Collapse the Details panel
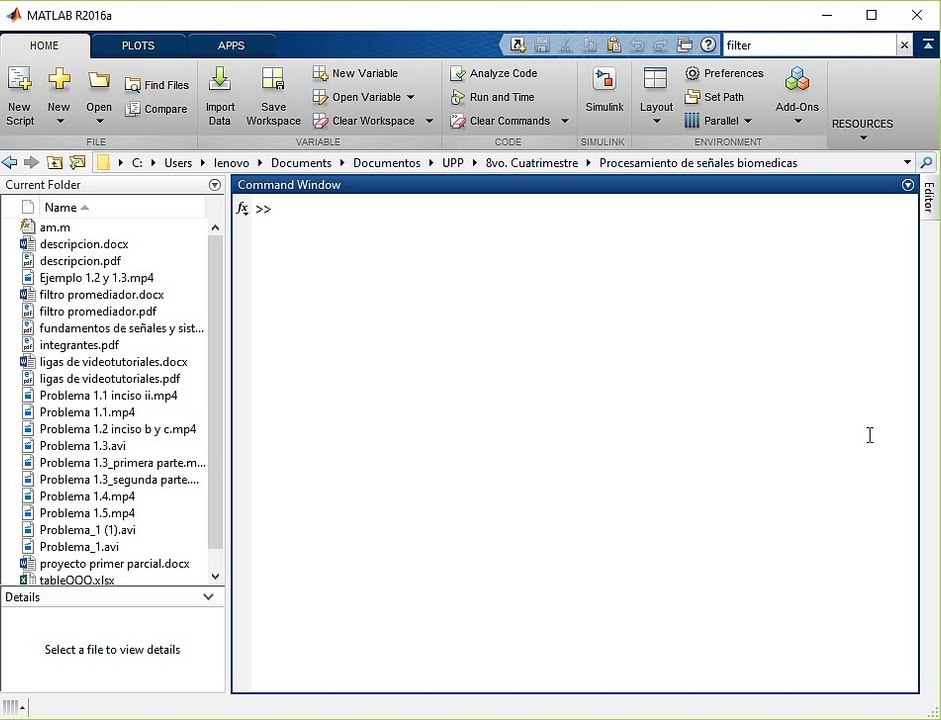941x720 pixels. coord(208,597)
